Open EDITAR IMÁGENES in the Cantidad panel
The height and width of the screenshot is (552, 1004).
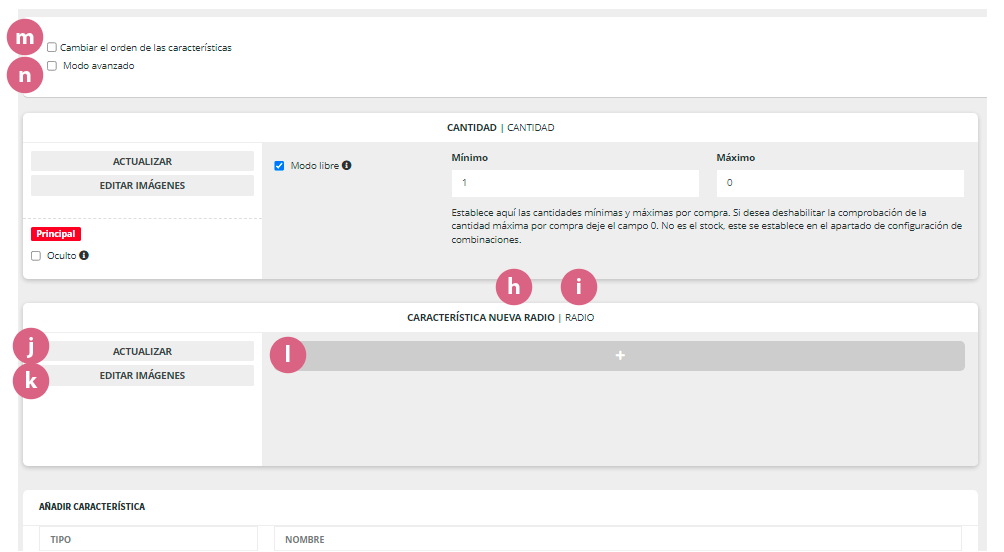[x=142, y=185]
